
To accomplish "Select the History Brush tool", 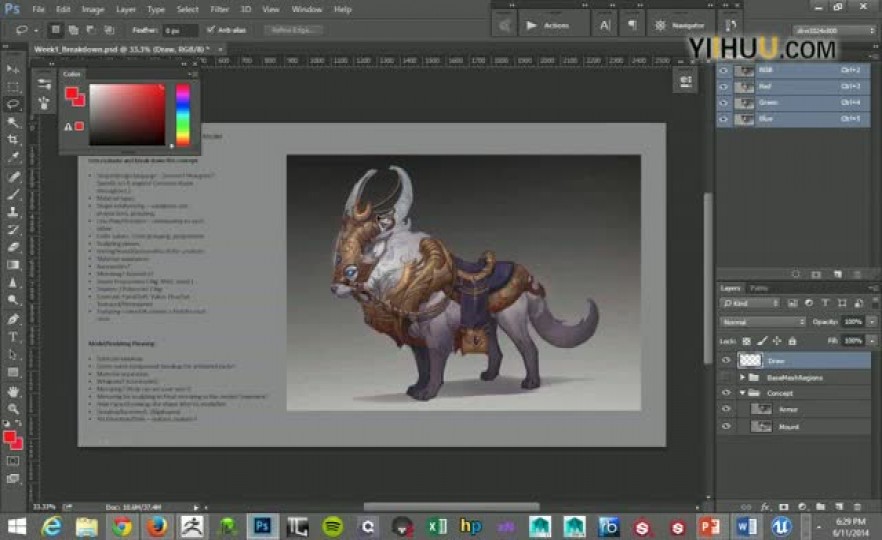I will [x=12, y=230].
